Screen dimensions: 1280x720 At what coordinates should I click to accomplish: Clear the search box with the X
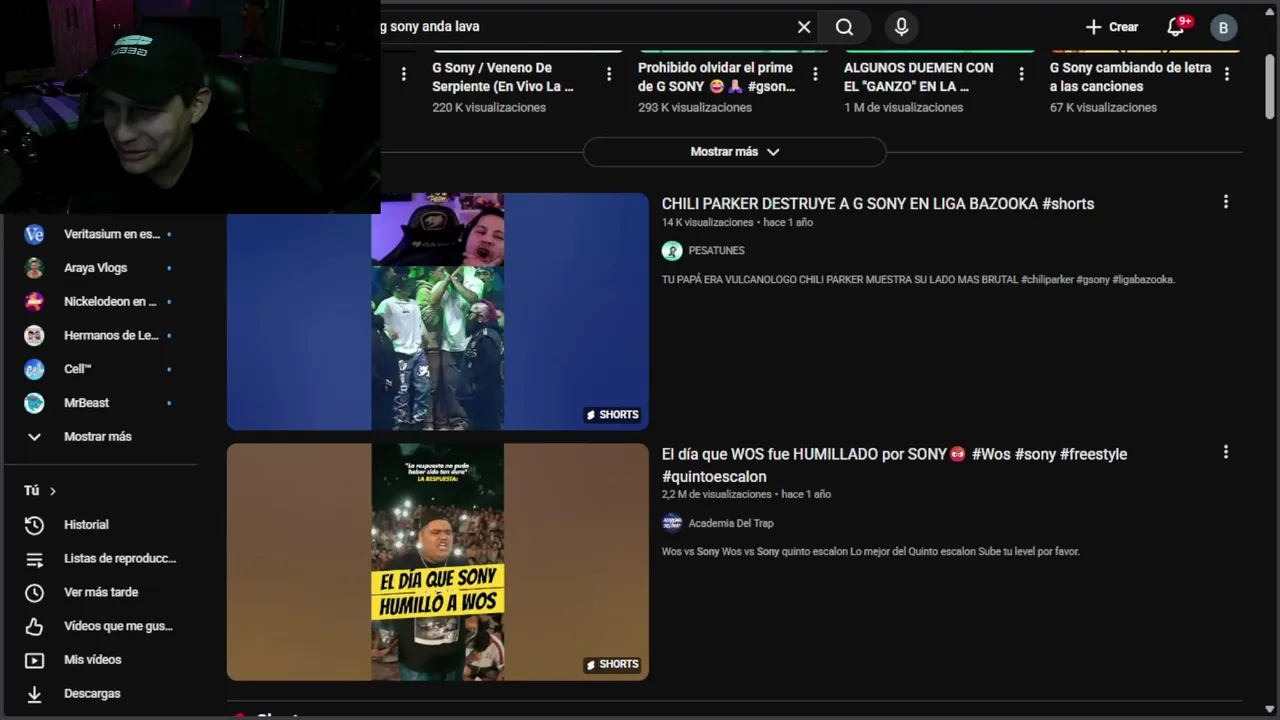804,27
